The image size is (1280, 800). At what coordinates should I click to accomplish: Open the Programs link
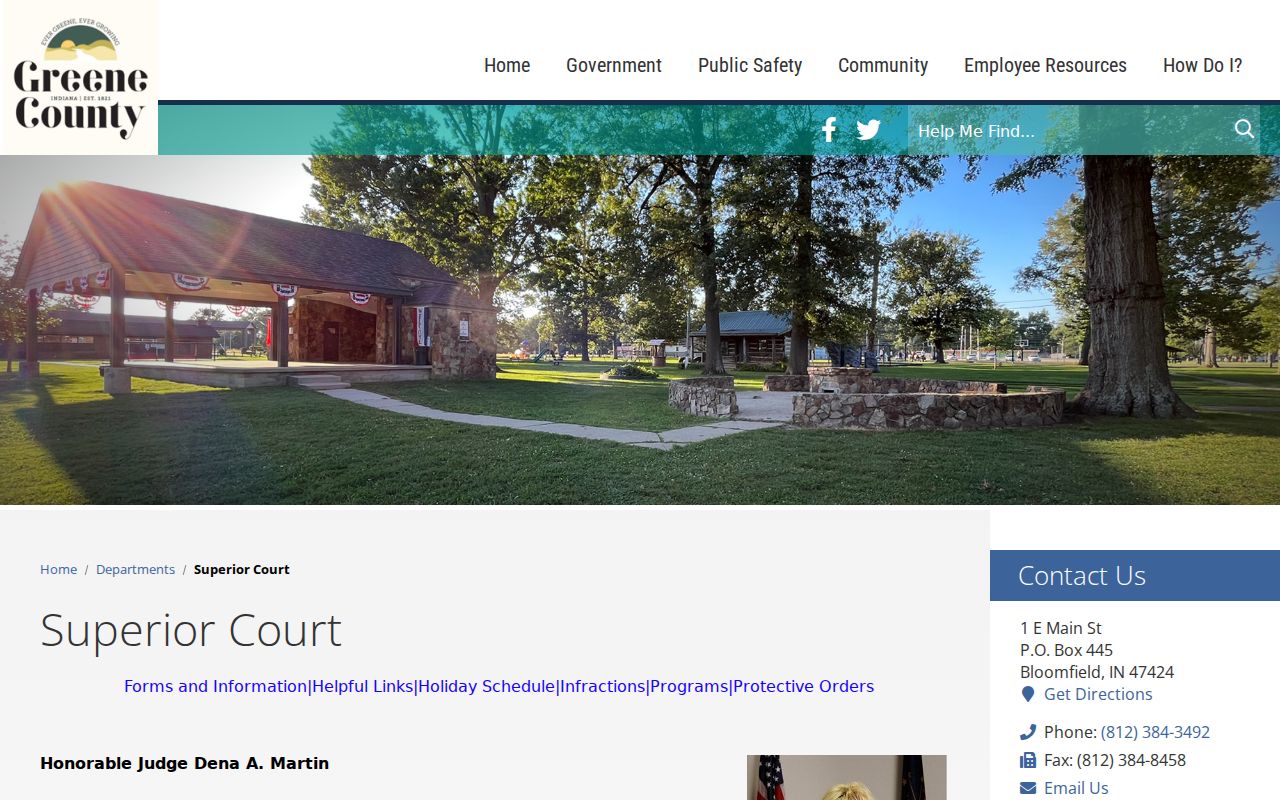coord(689,686)
